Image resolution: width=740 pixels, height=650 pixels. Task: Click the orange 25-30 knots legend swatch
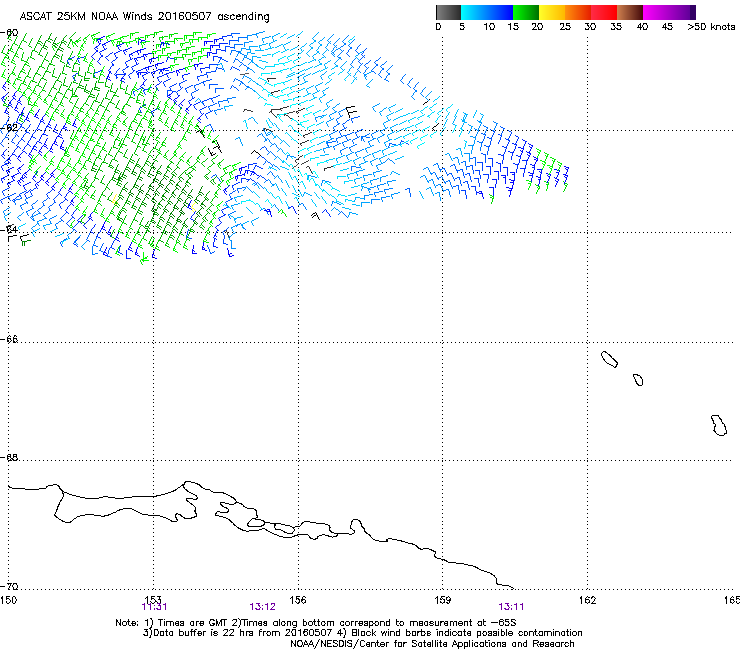(x=578, y=12)
